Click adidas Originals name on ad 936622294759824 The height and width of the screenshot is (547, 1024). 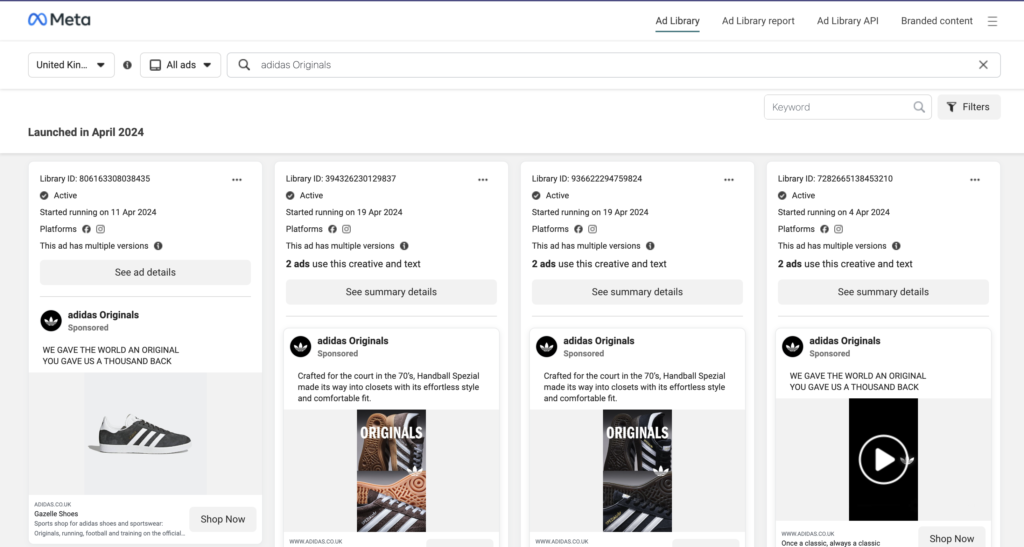tap(599, 341)
